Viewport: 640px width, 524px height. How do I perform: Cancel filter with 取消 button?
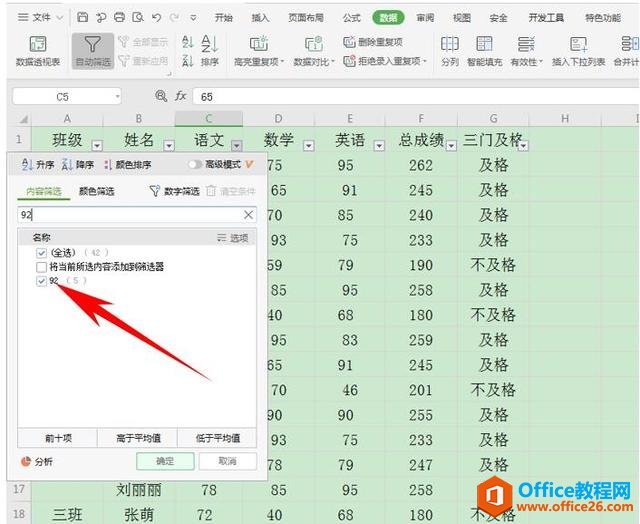click(x=227, y=461)
